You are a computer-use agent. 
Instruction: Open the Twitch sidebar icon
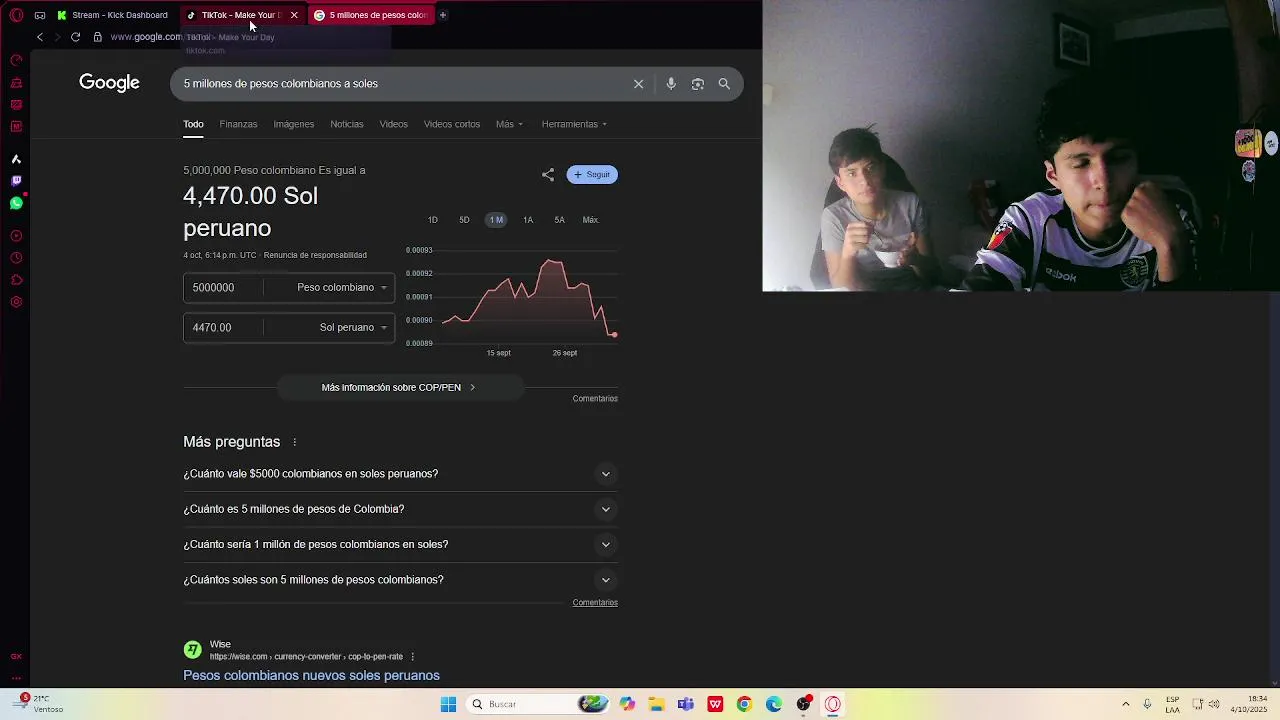tap(16, 181)
